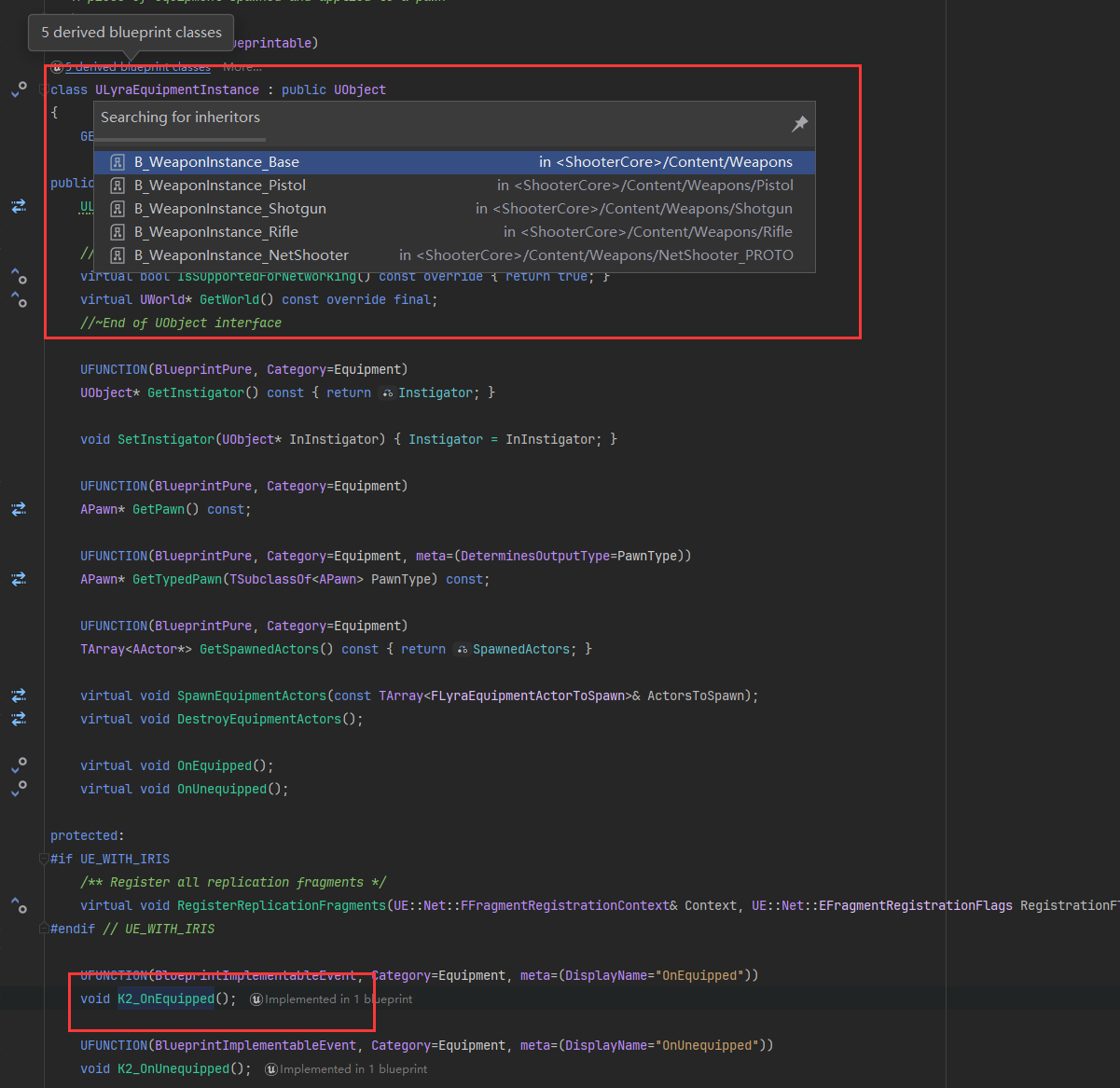Collapse the #if UE_WITH_IRIS block

44,859
